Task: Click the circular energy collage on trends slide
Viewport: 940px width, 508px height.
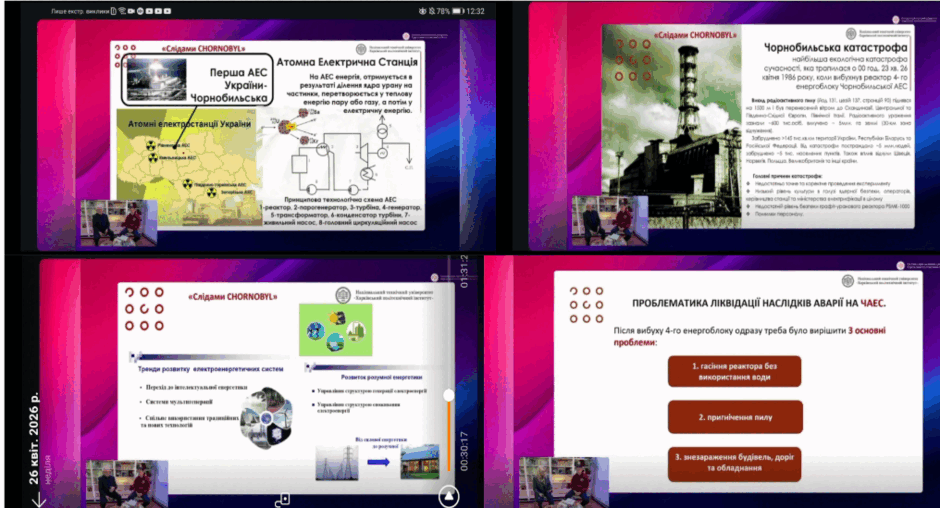Action: (x=267, y=418)
